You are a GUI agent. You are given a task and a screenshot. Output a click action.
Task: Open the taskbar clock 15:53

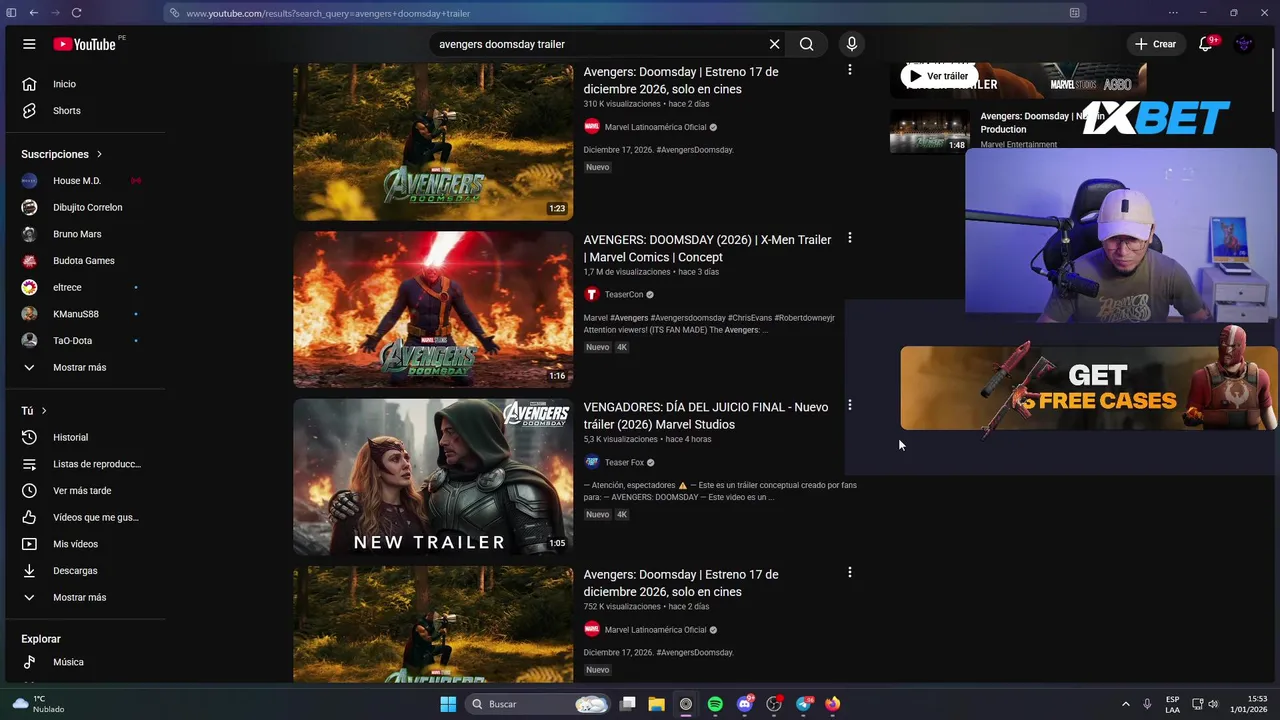1249,704
